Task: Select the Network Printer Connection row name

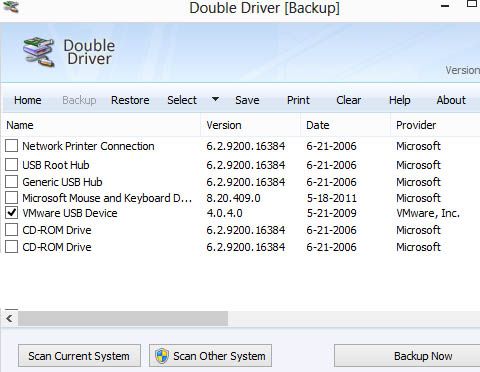Action: click(88, 146)
